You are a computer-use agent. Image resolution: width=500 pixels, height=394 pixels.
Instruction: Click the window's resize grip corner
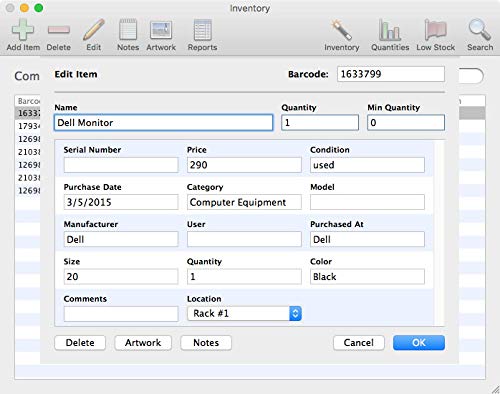click(x=495, y=389)
